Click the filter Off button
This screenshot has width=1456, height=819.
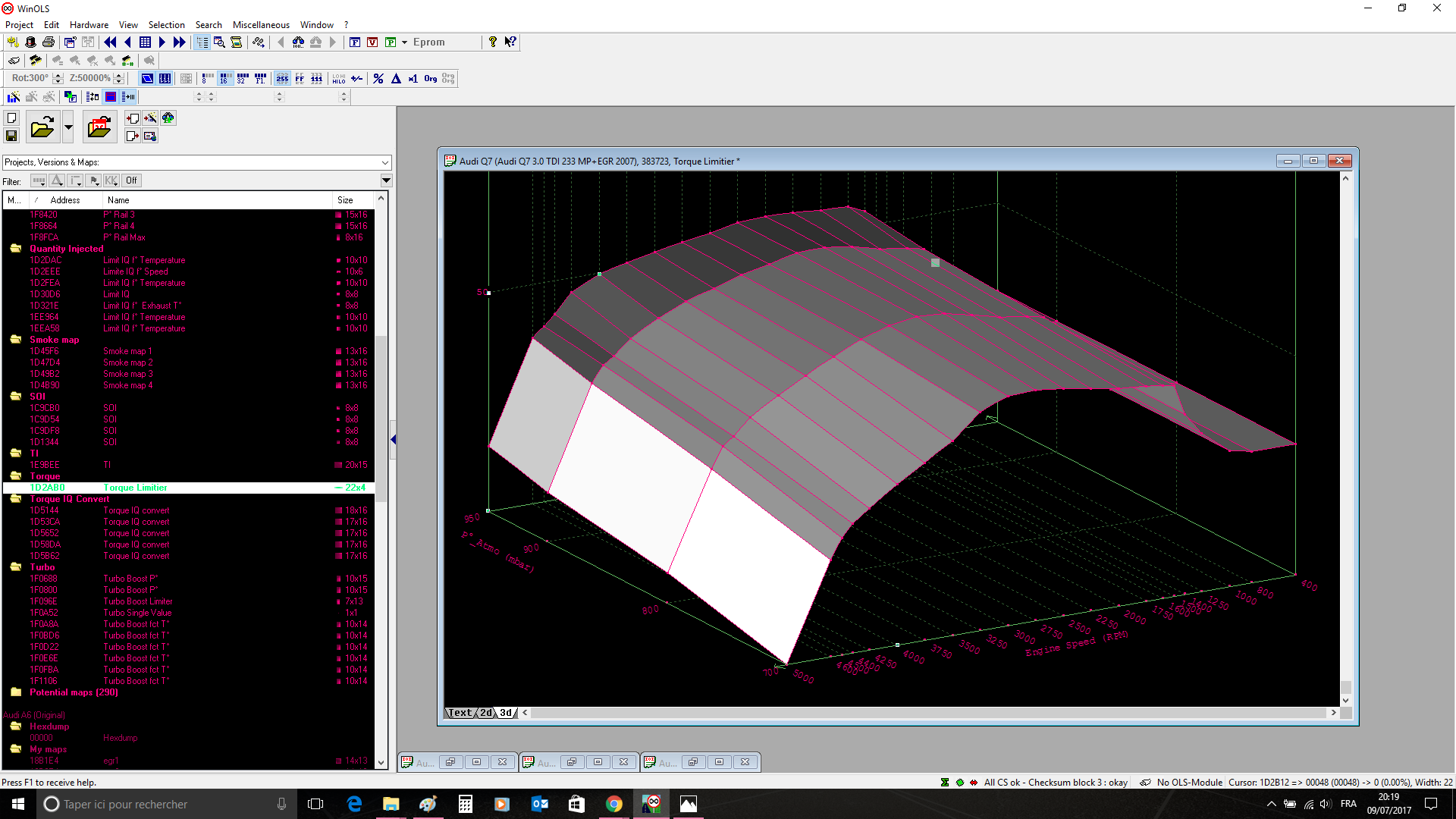[x=131, y=180]
